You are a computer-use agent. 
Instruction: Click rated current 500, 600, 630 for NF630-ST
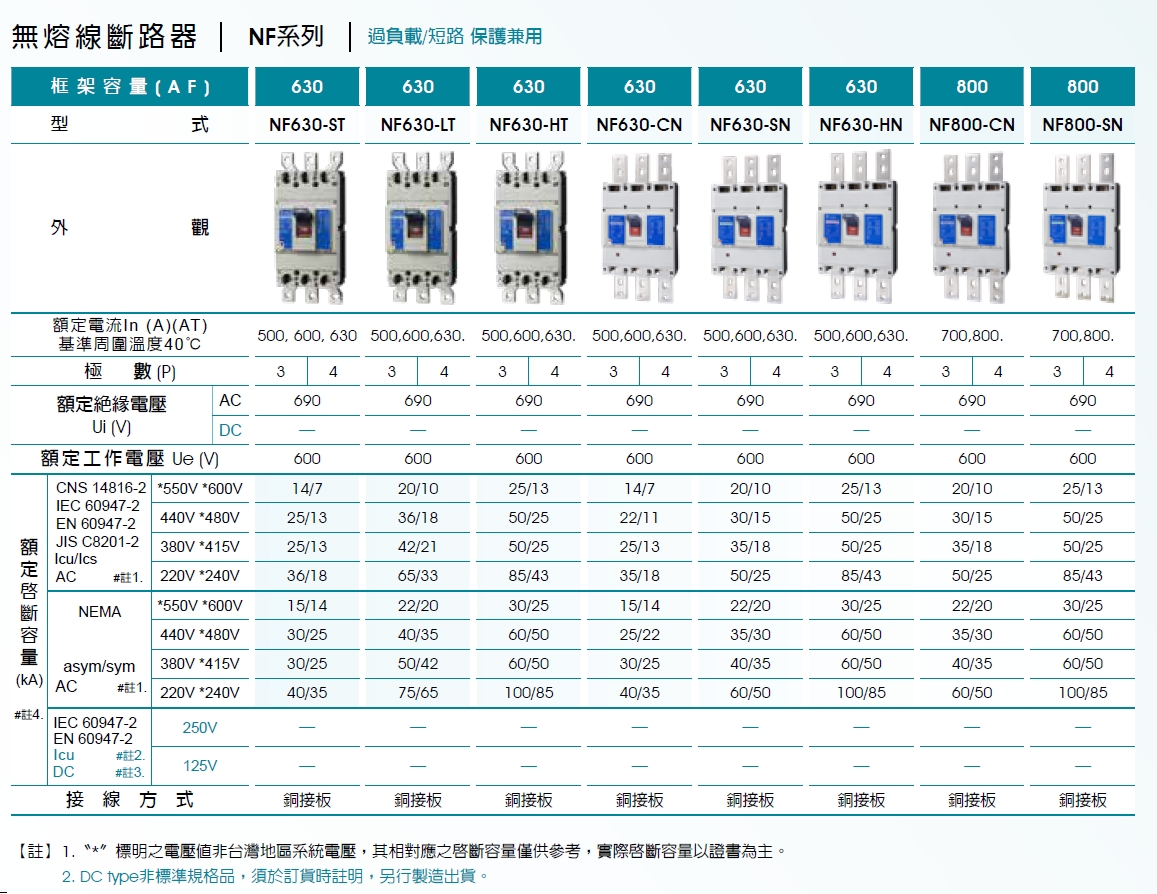tap(307, 336)
